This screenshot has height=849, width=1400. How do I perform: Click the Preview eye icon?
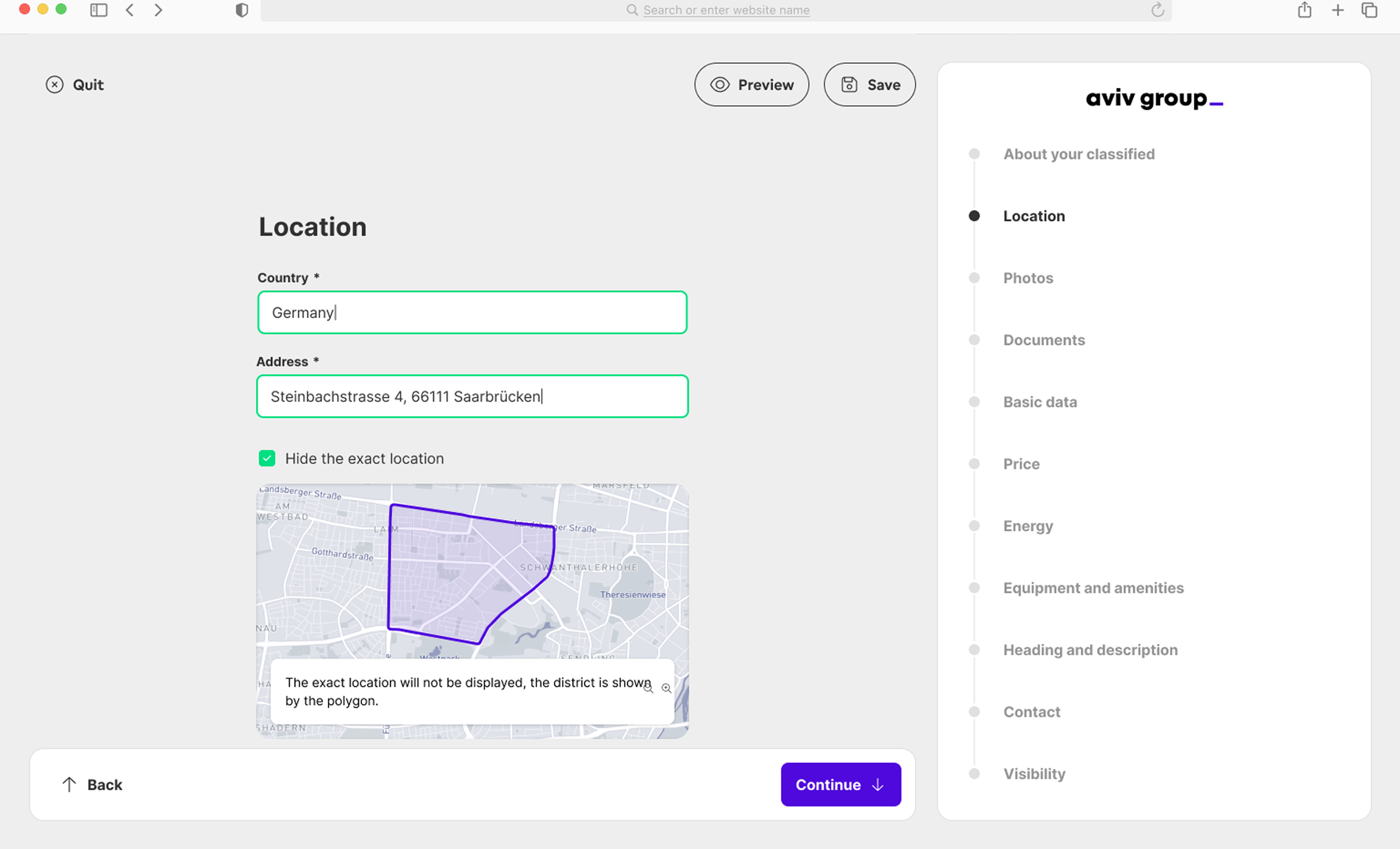click(719, 84)
